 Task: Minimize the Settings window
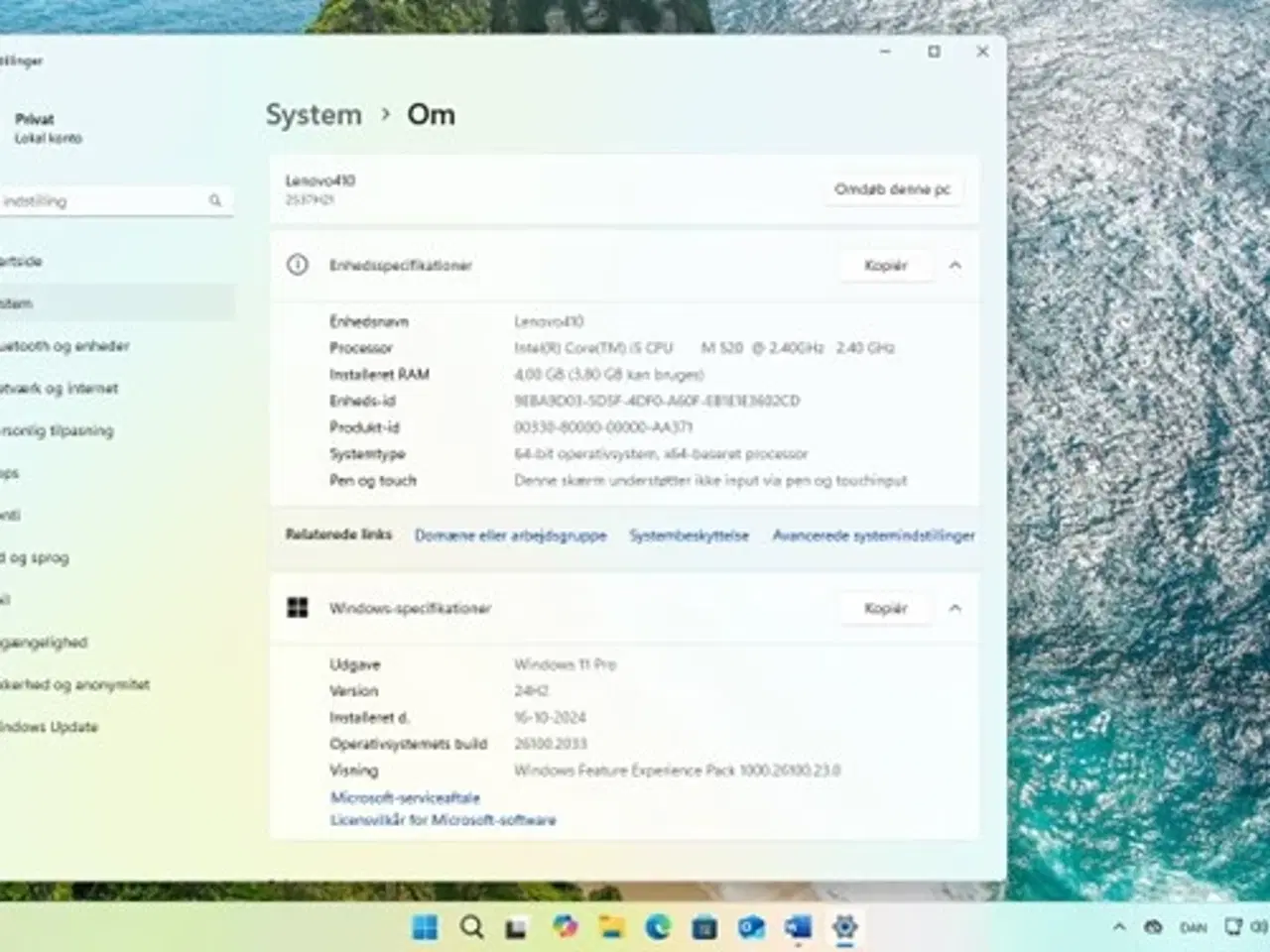(x=885, y=52)
